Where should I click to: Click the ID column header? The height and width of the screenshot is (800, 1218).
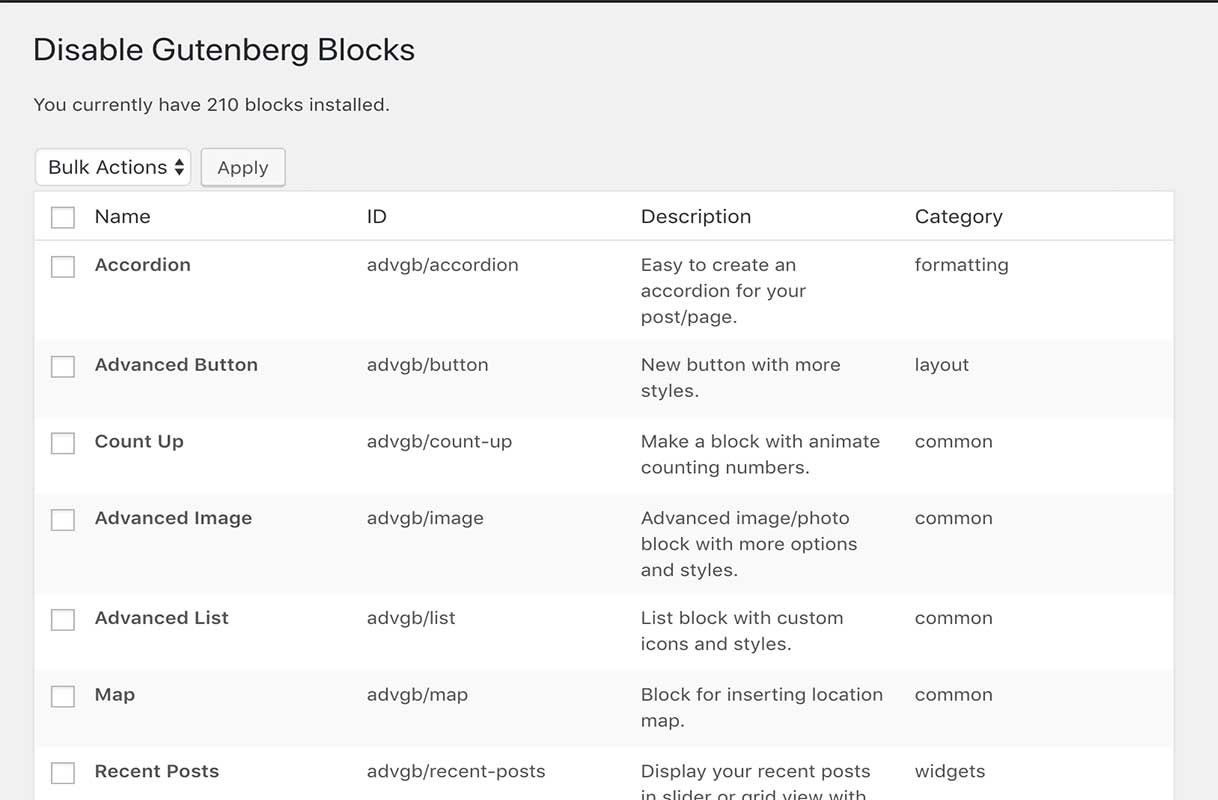click(x=376, y=217)
